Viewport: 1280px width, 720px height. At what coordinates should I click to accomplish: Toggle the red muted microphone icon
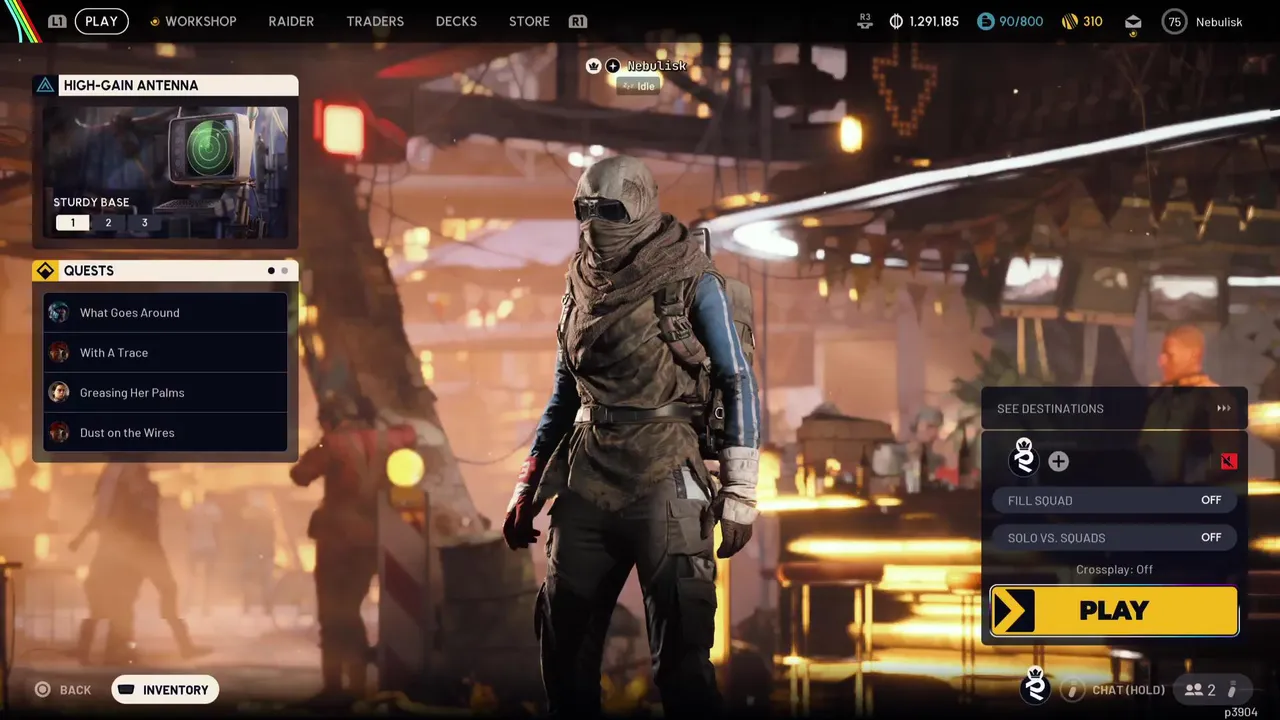[1229, 461]
